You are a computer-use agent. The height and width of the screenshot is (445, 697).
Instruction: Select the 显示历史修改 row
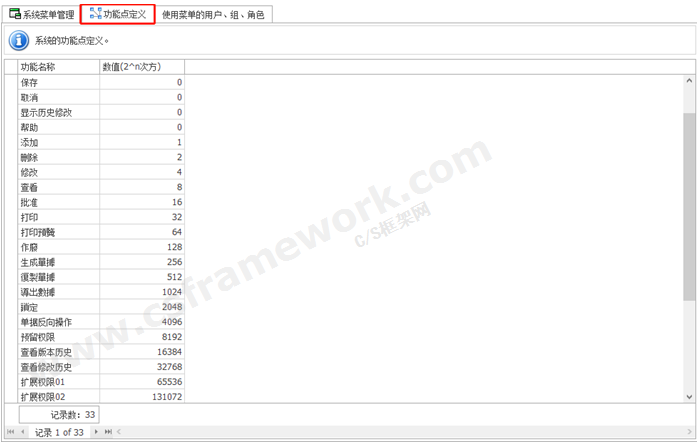pyautogui.click(x=101, y=112)
